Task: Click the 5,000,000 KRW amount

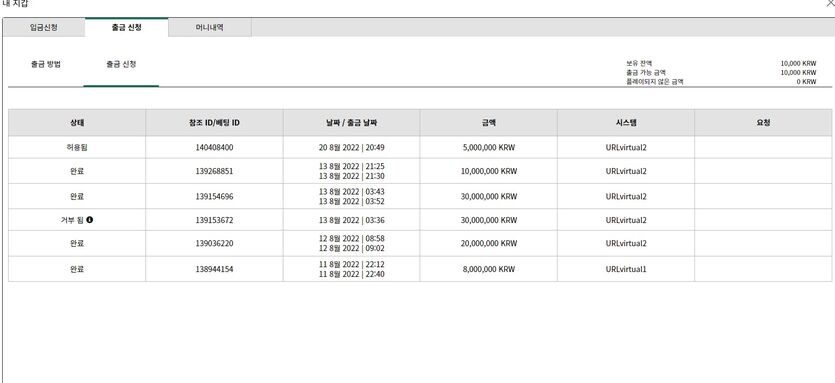Action: [489, 148]
